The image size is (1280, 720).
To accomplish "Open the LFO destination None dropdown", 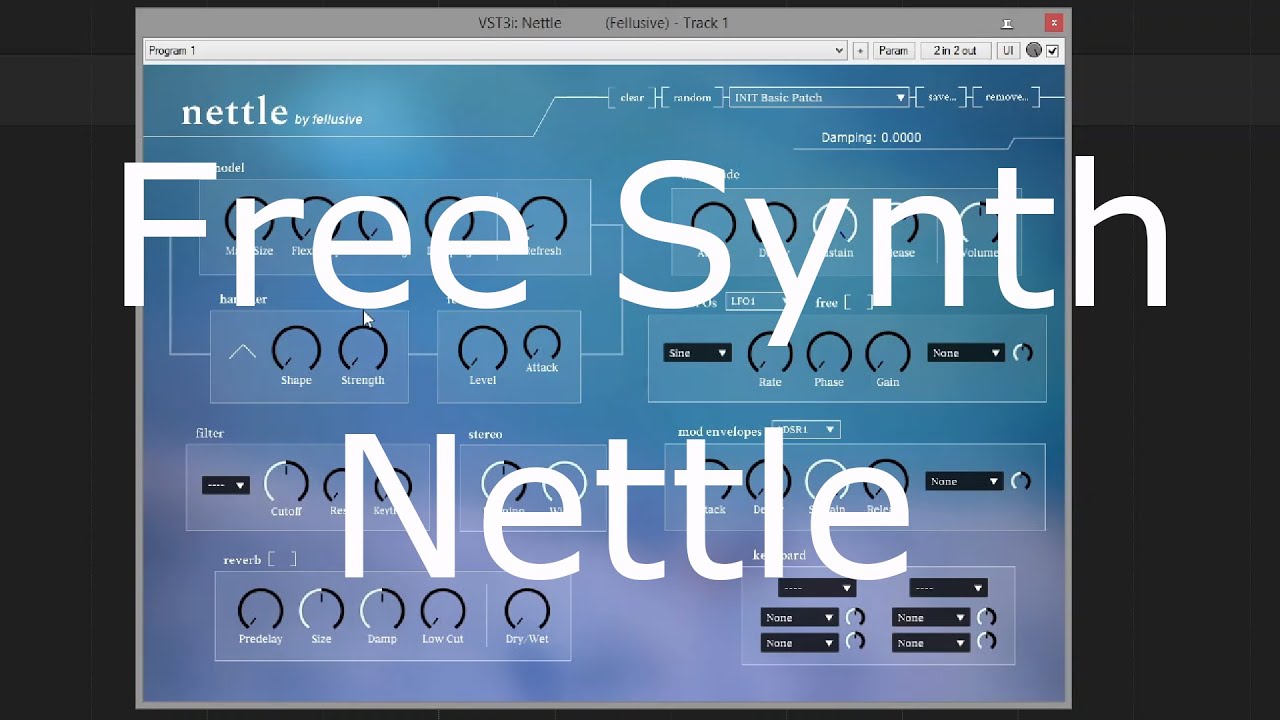I will (x=965, y=353).
